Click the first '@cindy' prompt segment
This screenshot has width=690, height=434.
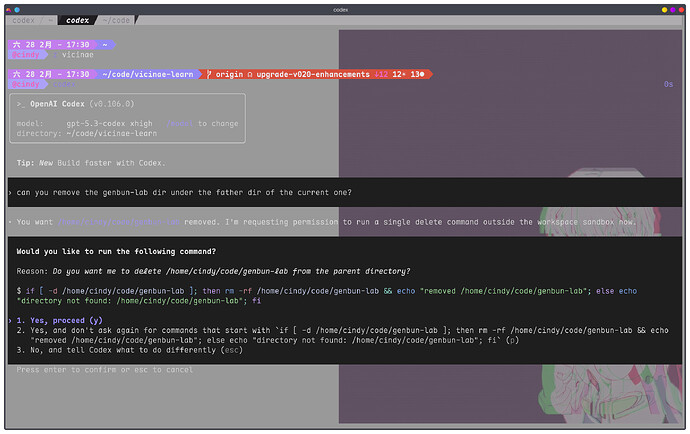(x=26, y=55)
